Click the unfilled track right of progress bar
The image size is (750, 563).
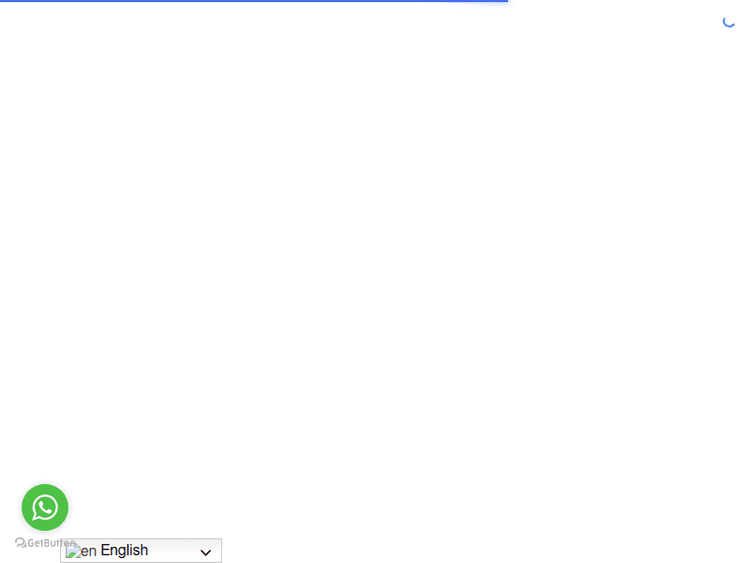coord(630,1)
